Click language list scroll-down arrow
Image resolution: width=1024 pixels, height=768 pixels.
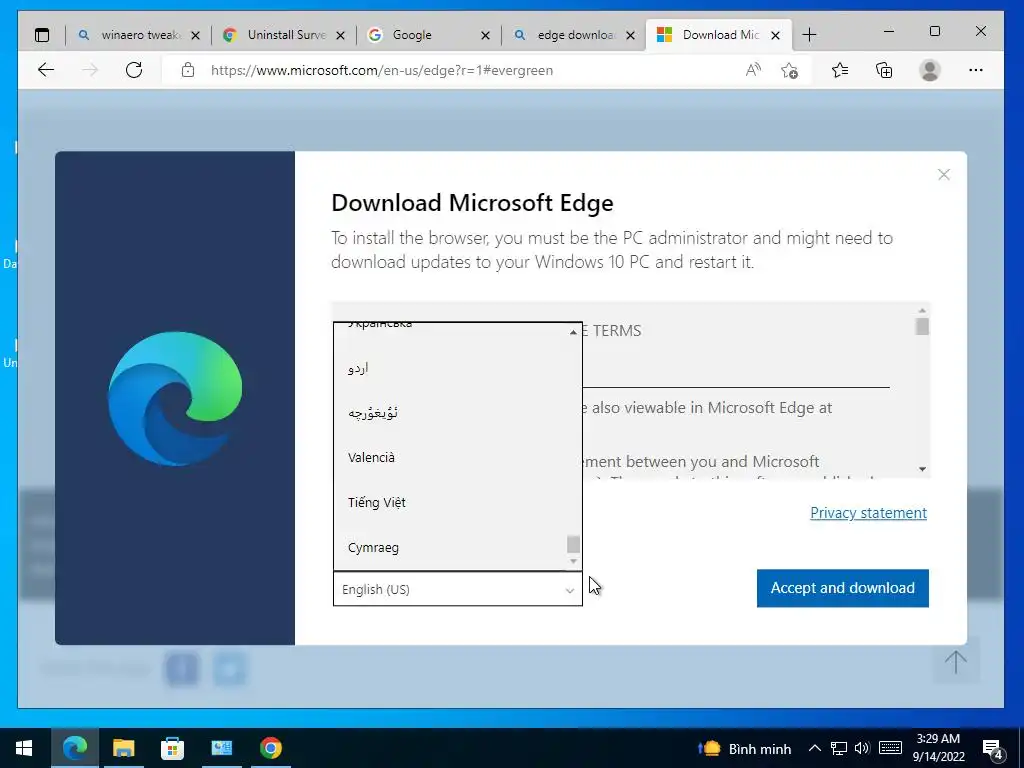(x=573, y=562)
